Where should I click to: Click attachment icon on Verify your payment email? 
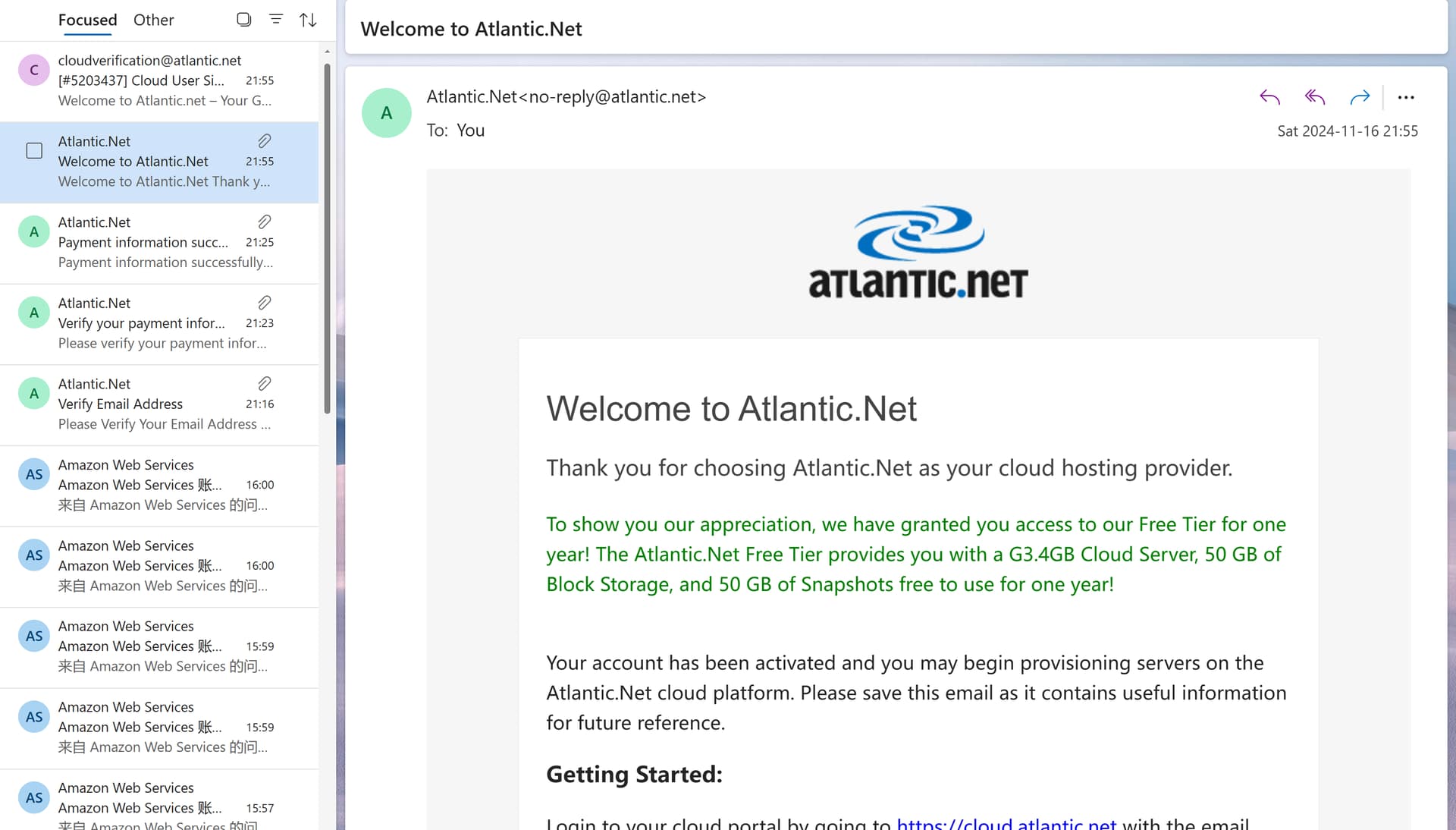[x=264, y=303]
